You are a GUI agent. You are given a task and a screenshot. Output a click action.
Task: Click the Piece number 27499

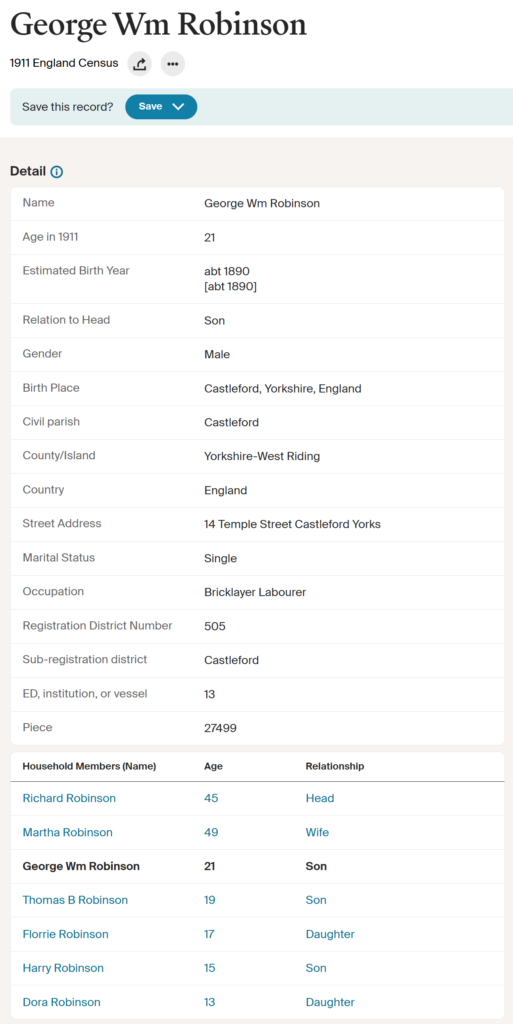221,728
